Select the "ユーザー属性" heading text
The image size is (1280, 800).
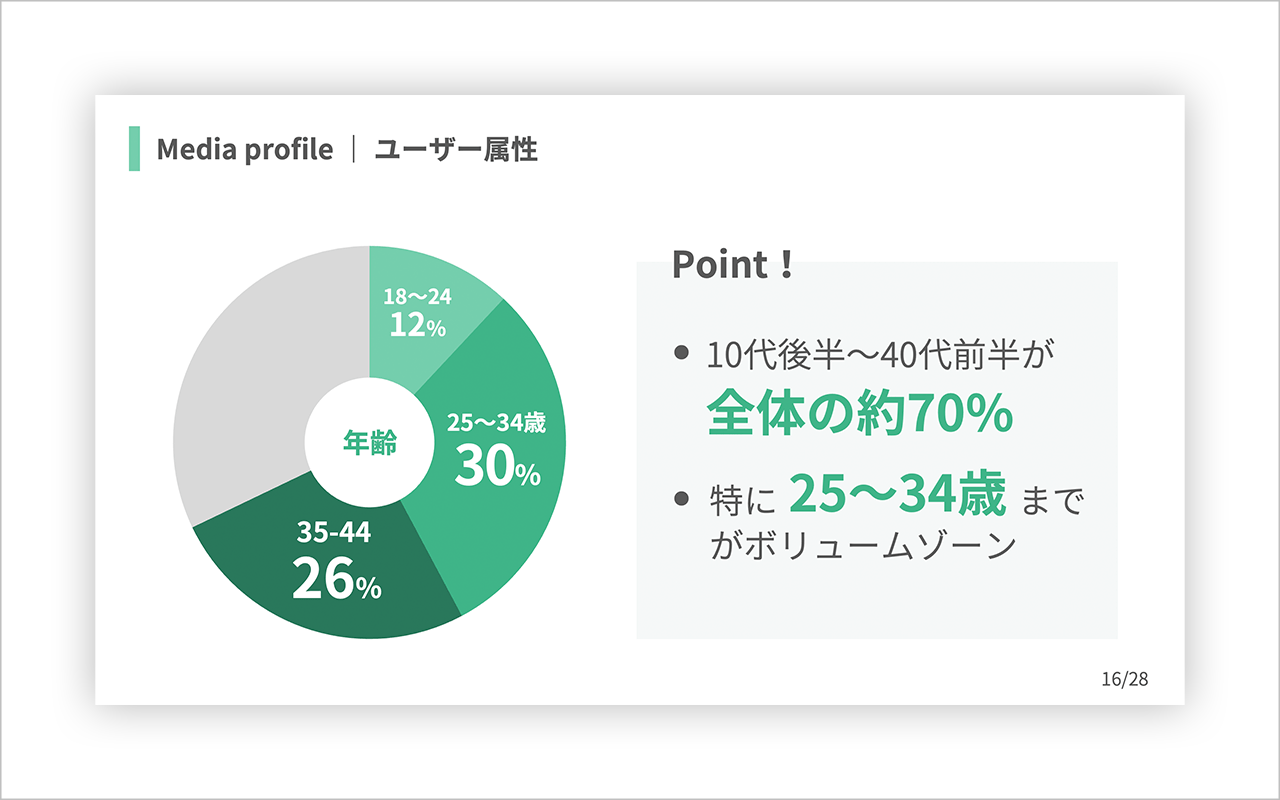[456, 150]
